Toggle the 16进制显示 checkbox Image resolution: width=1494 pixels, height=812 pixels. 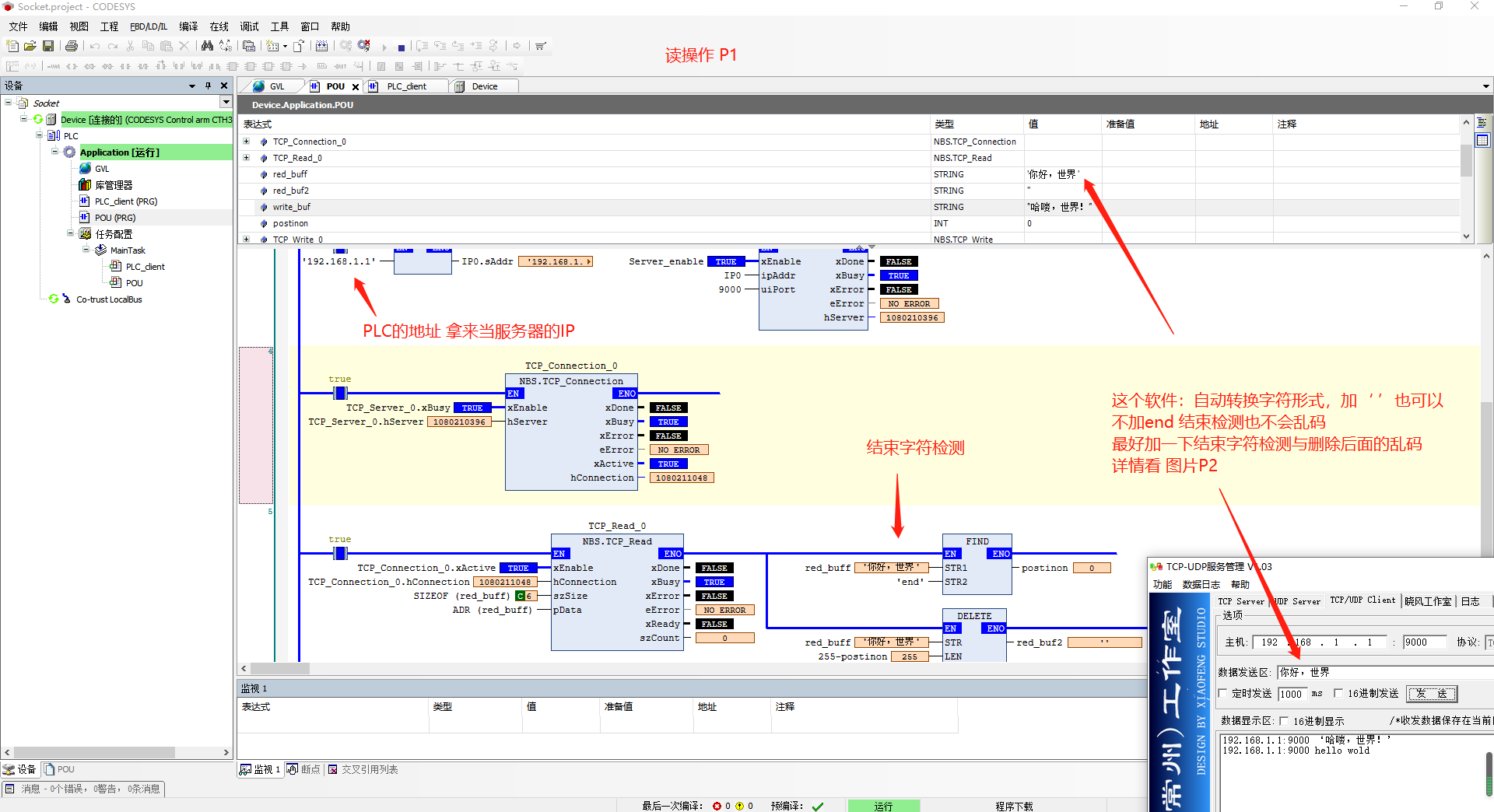pyautogui.click(x=1284, y=721)
